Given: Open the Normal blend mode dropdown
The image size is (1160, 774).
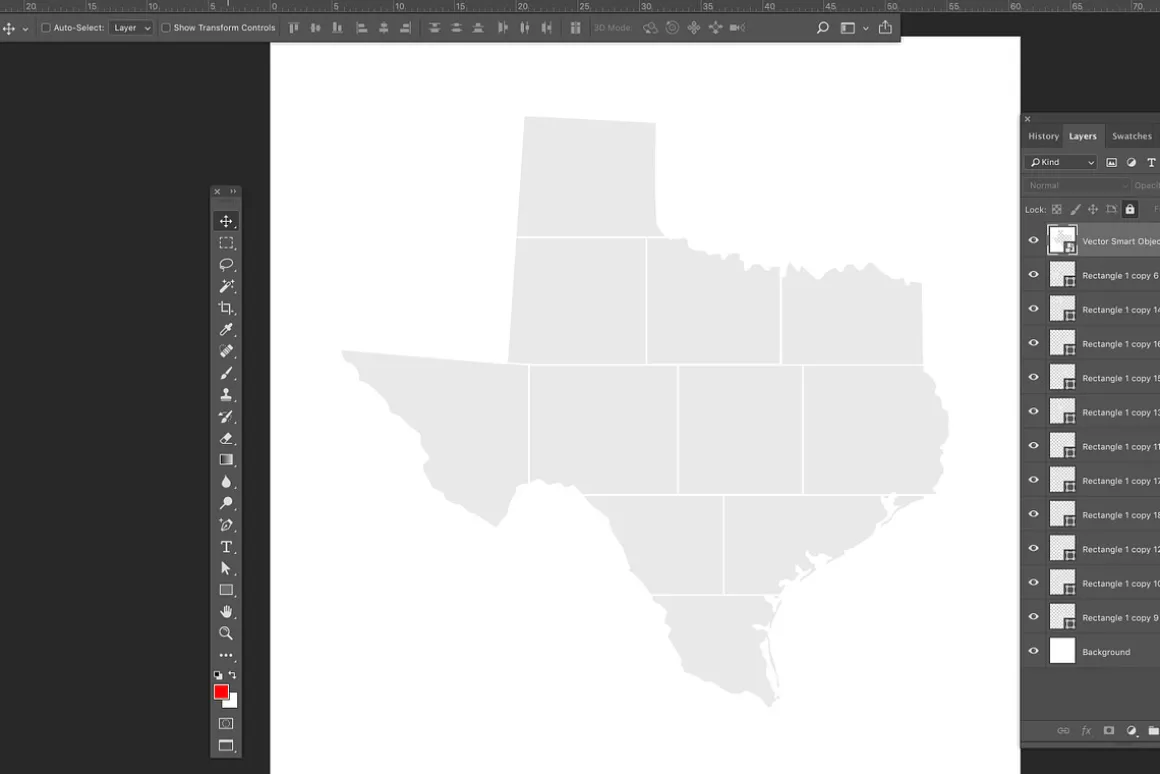Looking at the screenshot, I should coord(1076,186).
